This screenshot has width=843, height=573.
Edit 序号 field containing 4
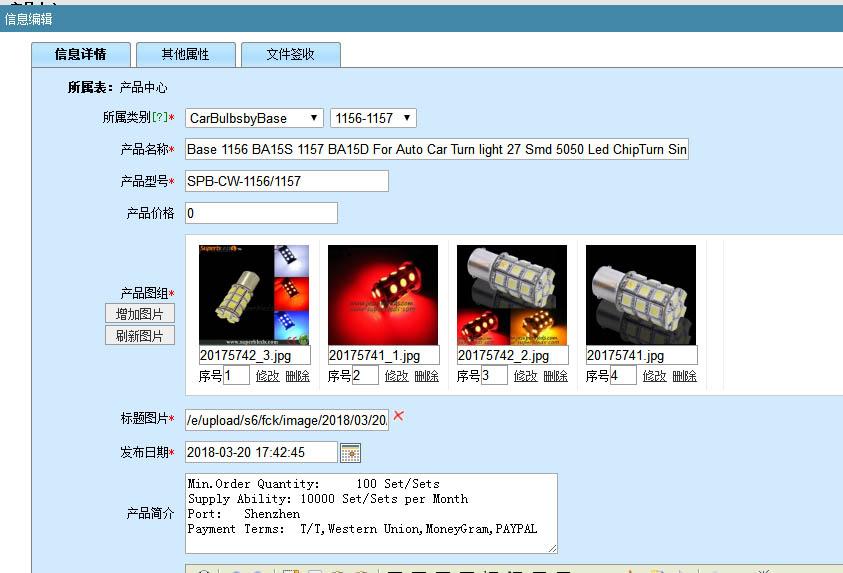pyautogui.click(x=624, y=375)
